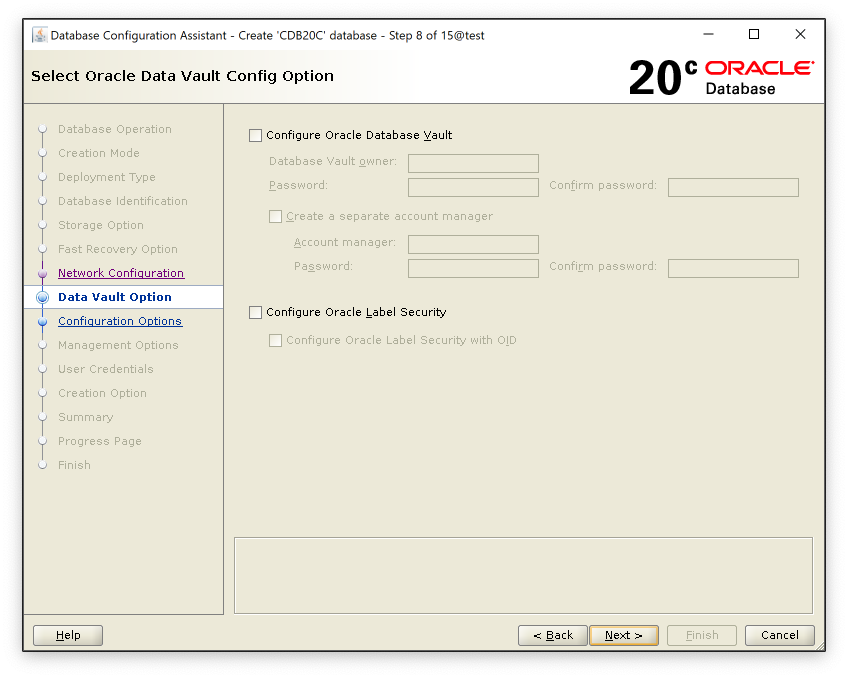Enable Configure Oracle Database Vault checkbox

tap(255, 135)
